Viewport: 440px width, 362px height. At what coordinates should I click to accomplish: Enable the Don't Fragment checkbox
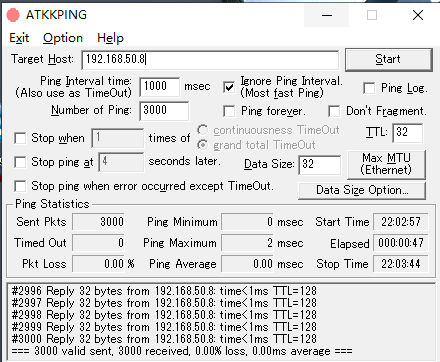pos(334,111)
